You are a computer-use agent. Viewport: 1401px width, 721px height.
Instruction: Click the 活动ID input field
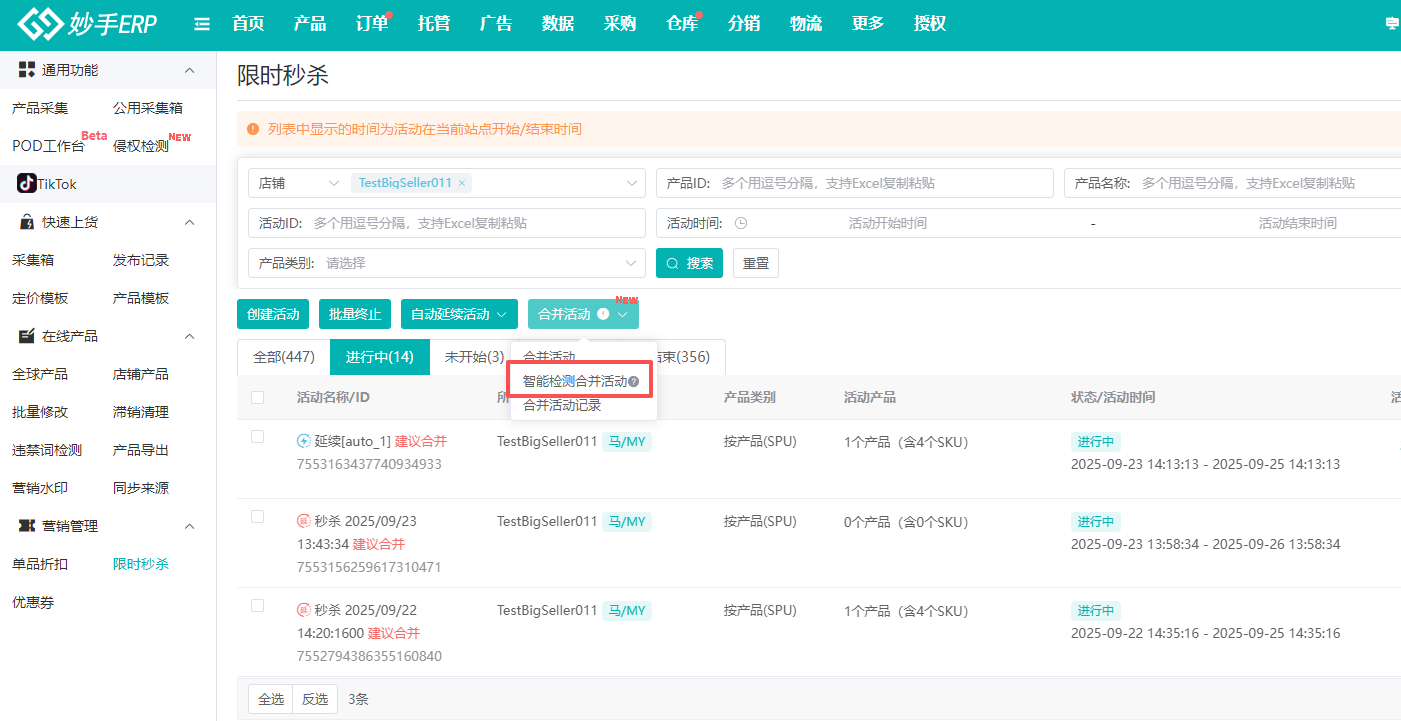(x=475, y=223)
